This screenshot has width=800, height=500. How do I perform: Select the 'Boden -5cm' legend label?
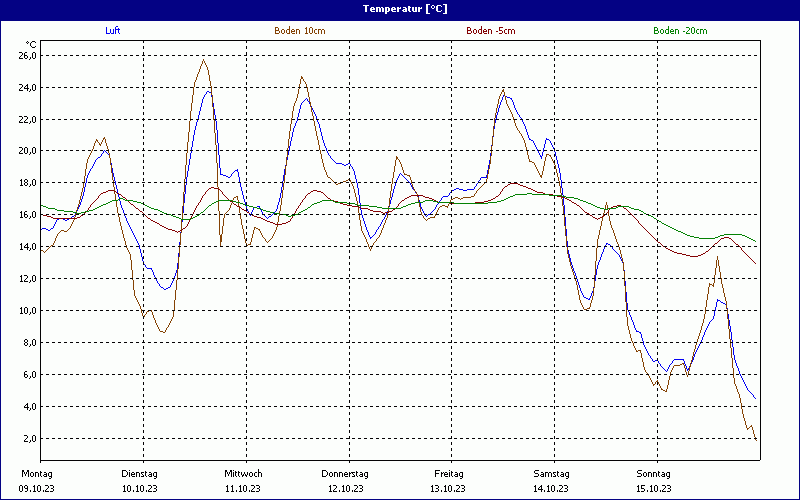pos(491,31)
